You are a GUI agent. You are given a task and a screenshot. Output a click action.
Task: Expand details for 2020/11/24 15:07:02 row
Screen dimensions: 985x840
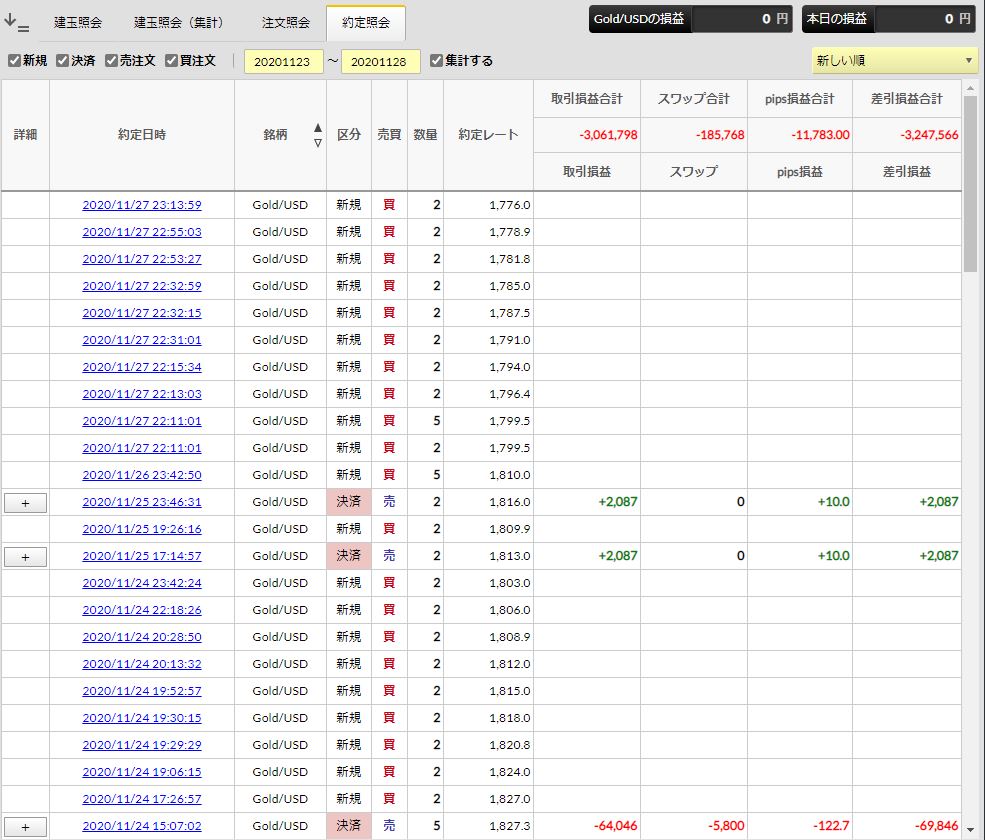point(25,827)
